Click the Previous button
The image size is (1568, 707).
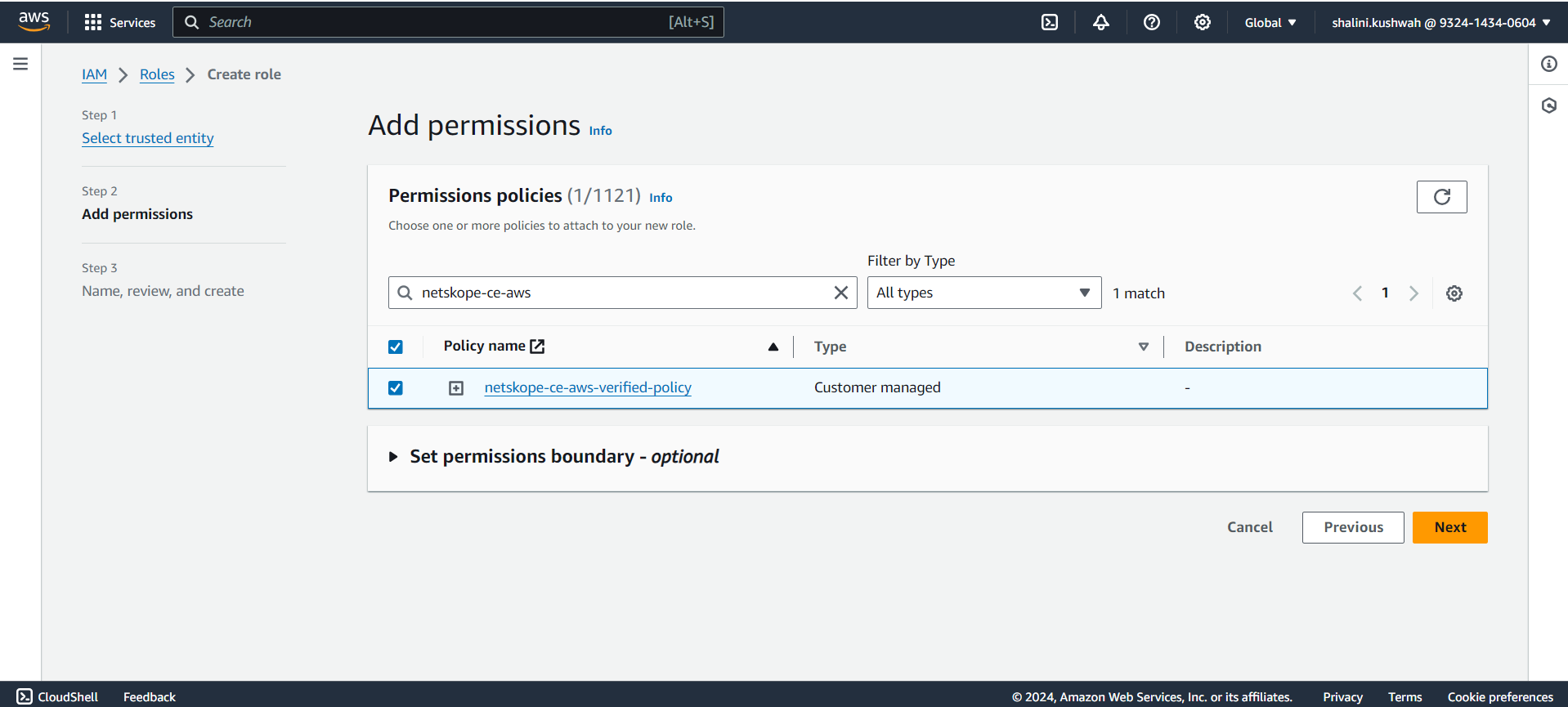[x=1353, y=527]
